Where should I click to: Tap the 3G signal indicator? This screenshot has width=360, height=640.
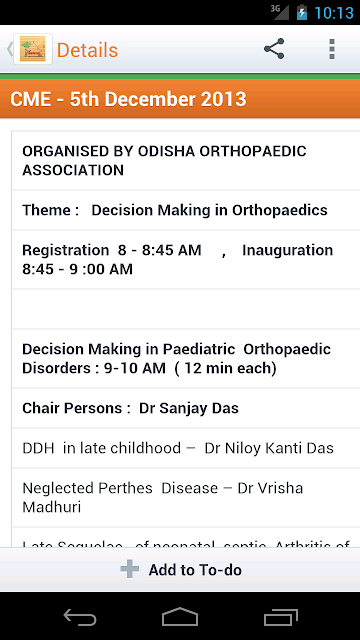click(x=280, y=12)
